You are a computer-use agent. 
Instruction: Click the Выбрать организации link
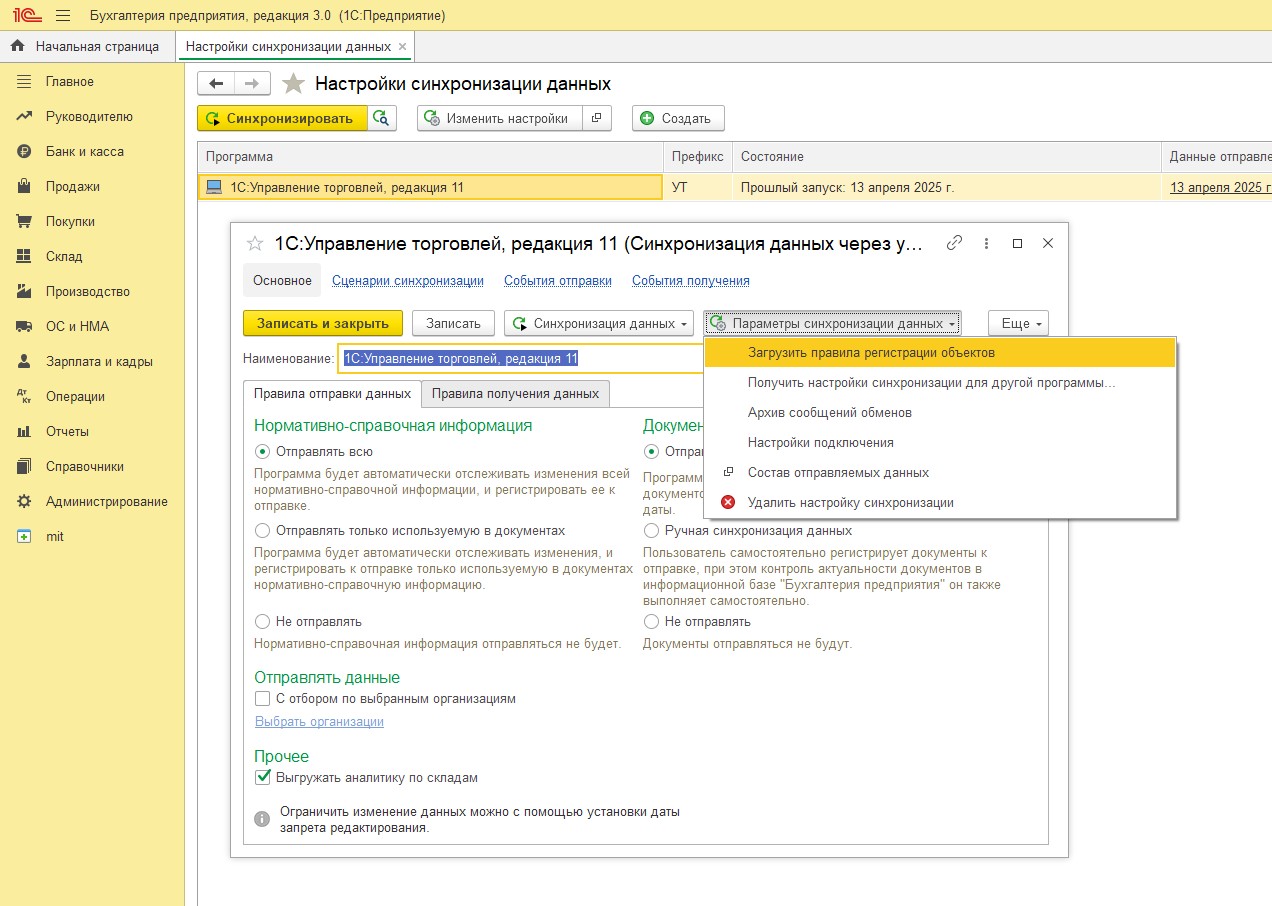click(319, 722)
